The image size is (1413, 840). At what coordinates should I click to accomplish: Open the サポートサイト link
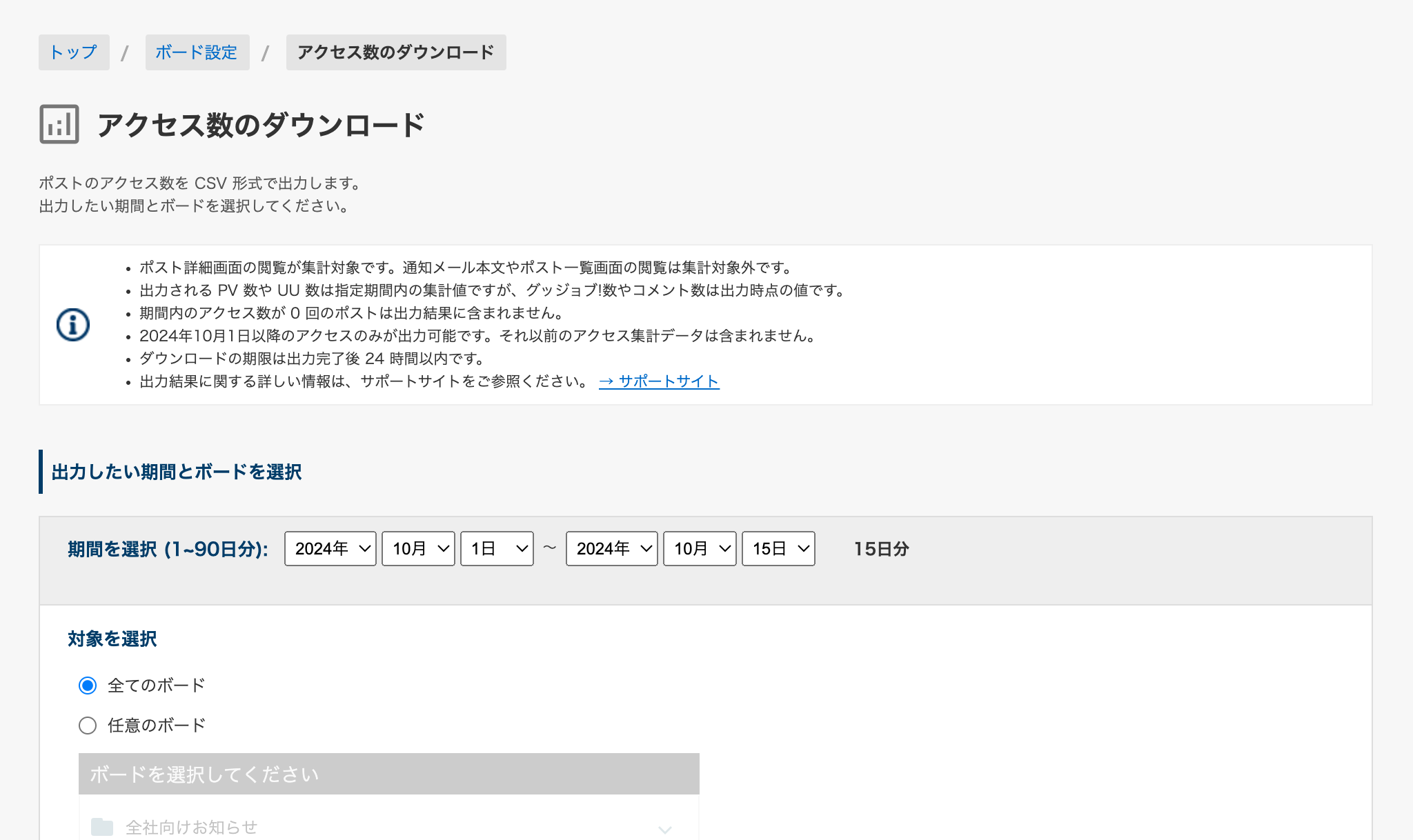[x=659, y=381]
